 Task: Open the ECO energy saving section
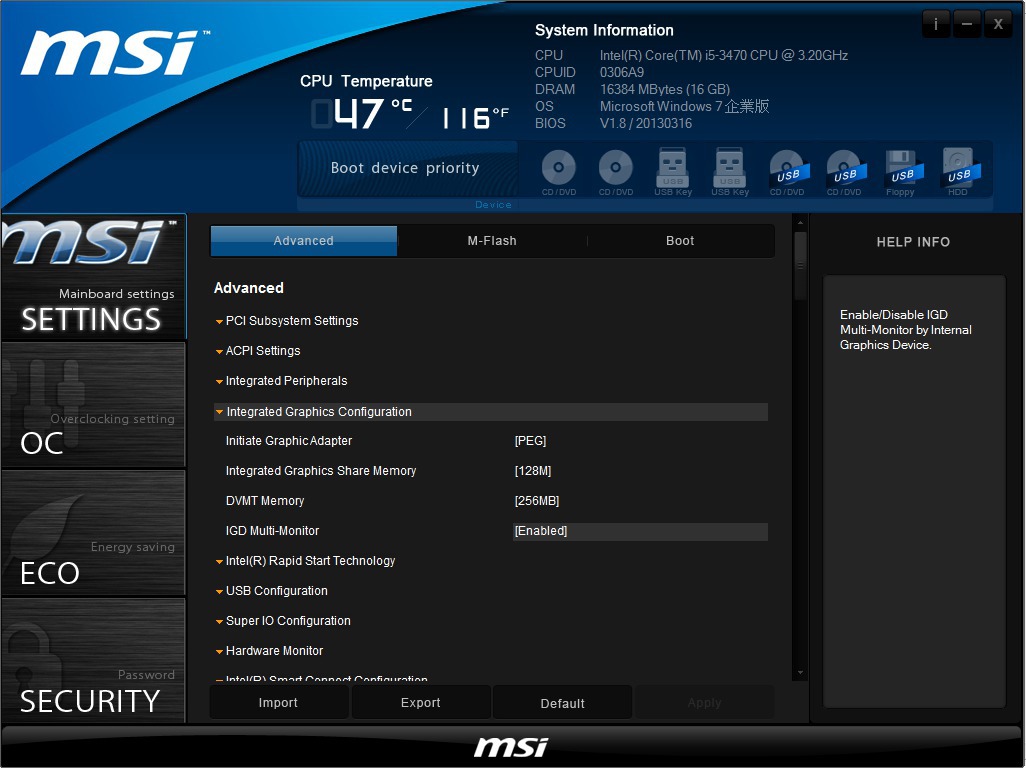coord(94,532)
